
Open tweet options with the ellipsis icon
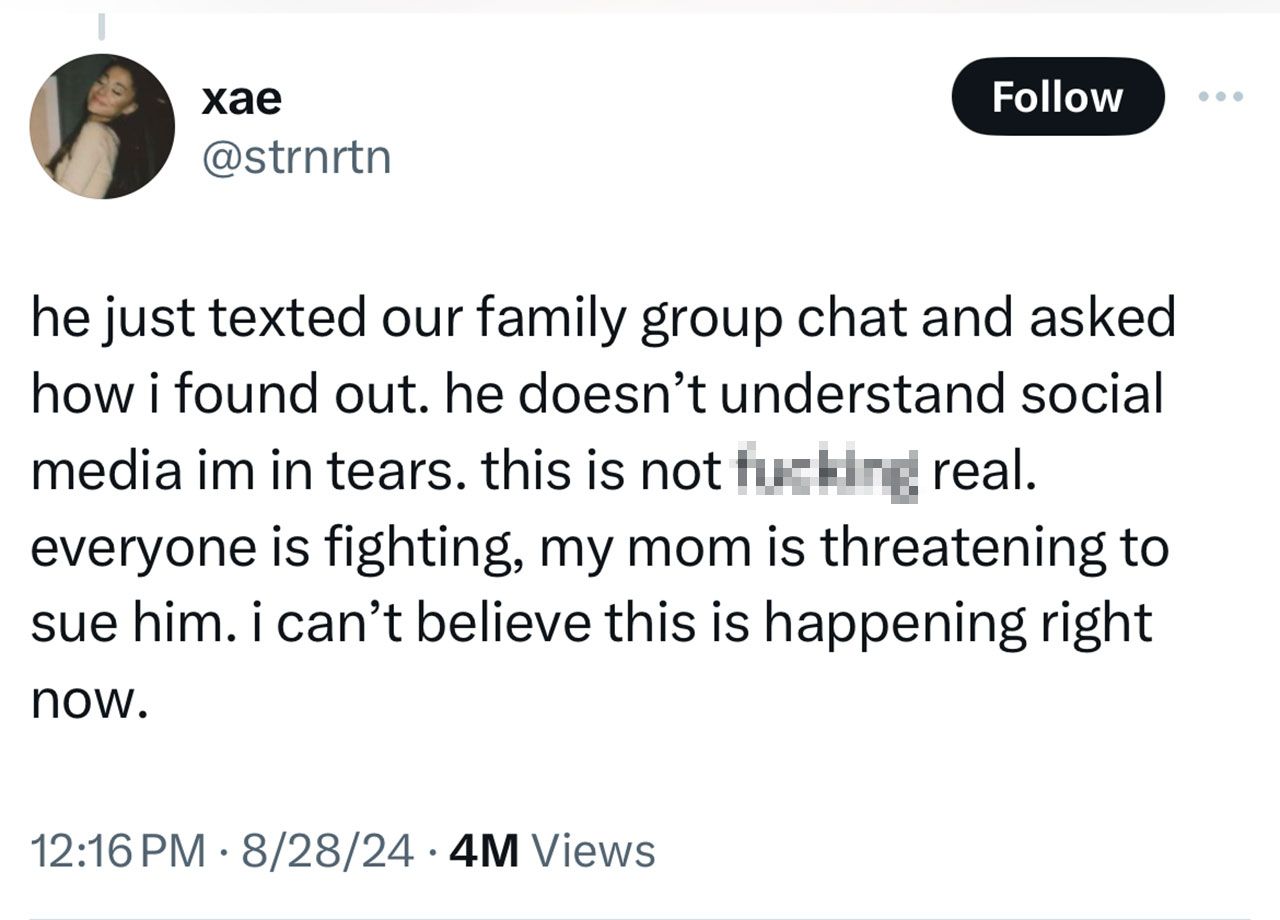tap(1222, 95)
